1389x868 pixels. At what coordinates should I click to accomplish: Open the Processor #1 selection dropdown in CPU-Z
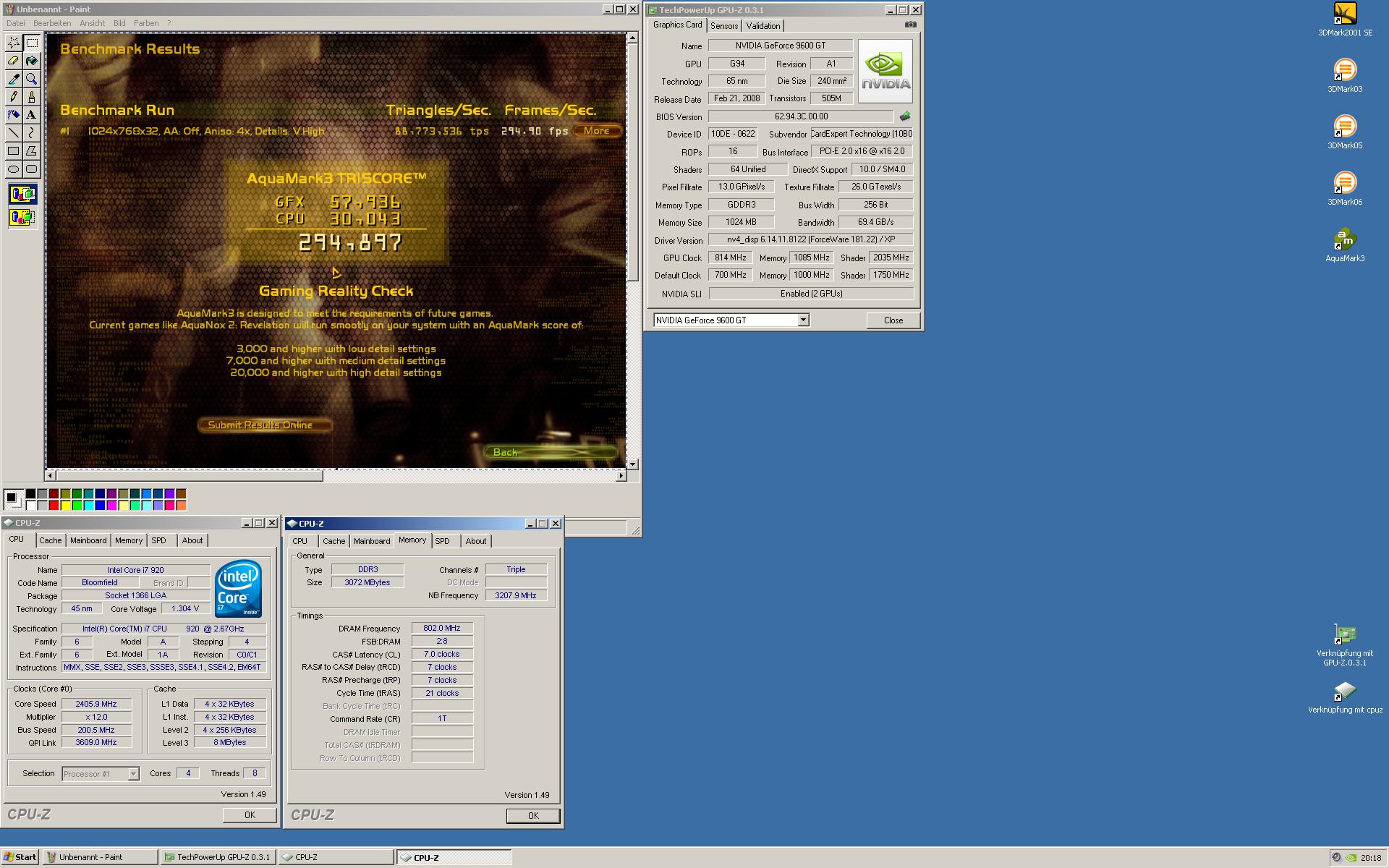[133, 774]
